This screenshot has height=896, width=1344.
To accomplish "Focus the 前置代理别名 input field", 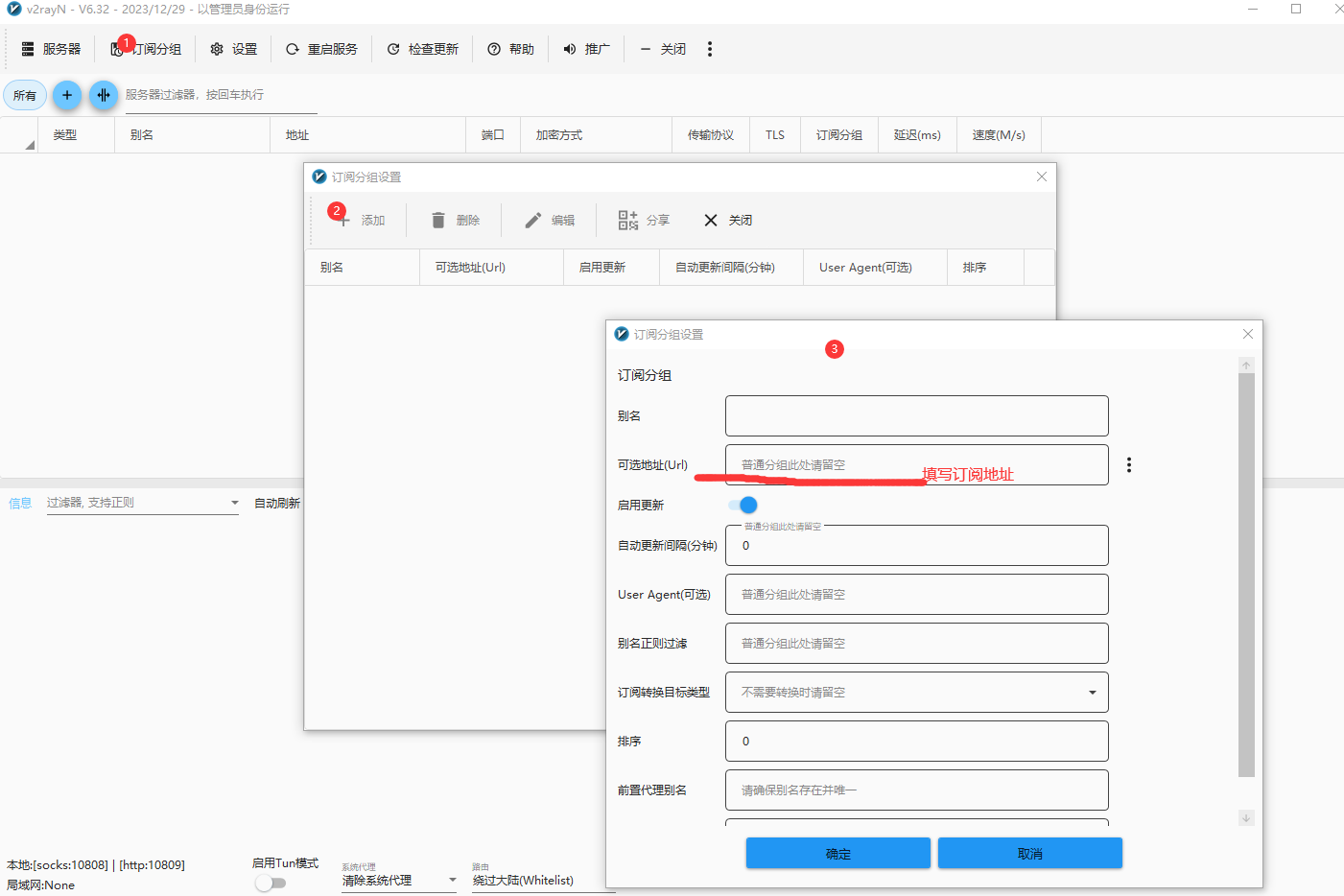I will [917, 790].
